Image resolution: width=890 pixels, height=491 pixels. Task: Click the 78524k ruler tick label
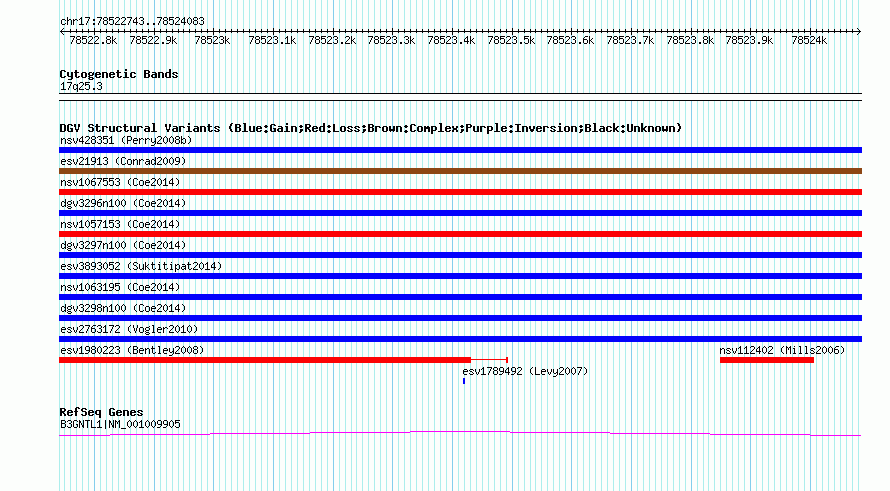(809, 40)
